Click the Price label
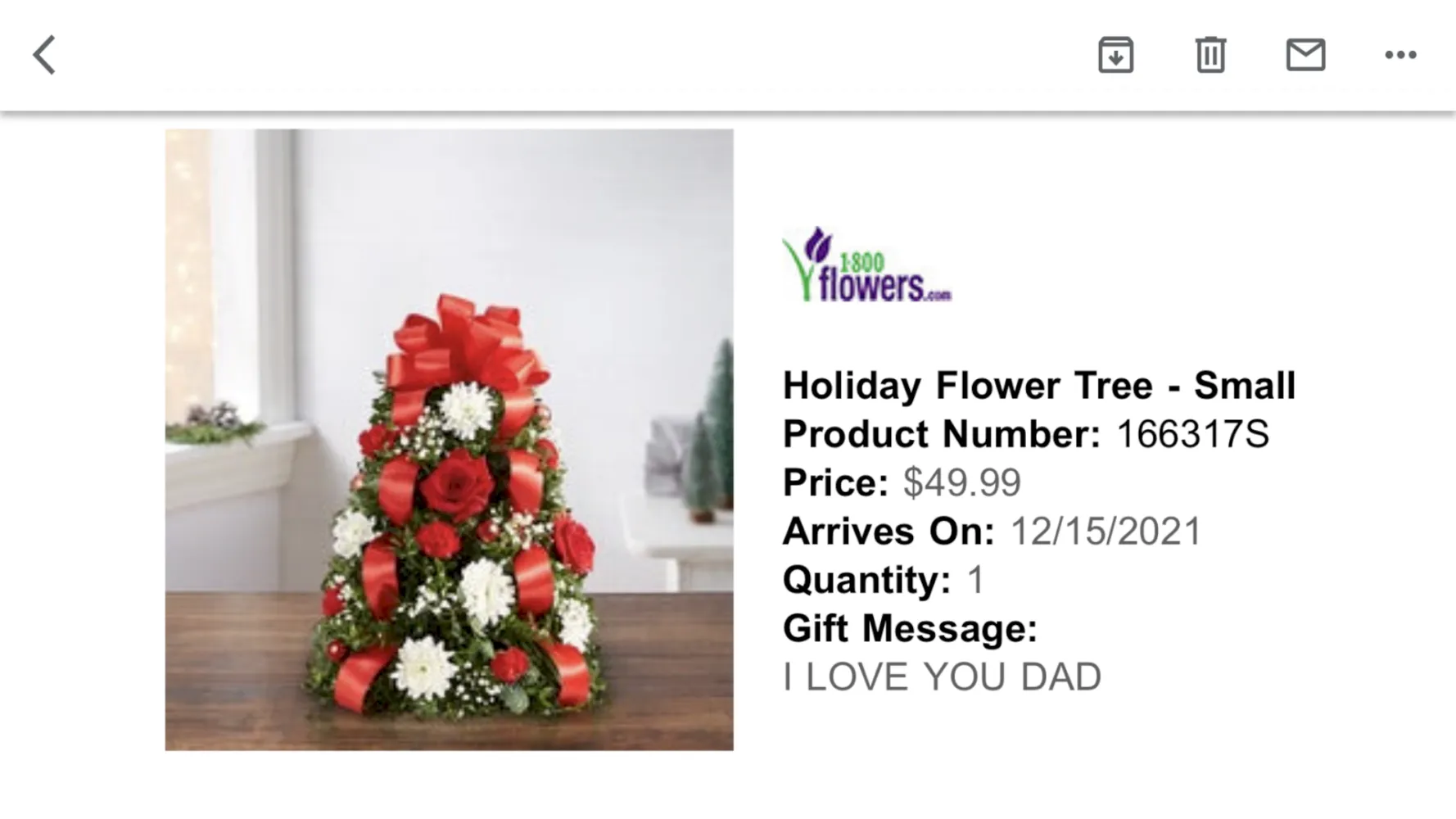Image resolution: width=1456 pixels, height=819 pixels. point(835,482)
